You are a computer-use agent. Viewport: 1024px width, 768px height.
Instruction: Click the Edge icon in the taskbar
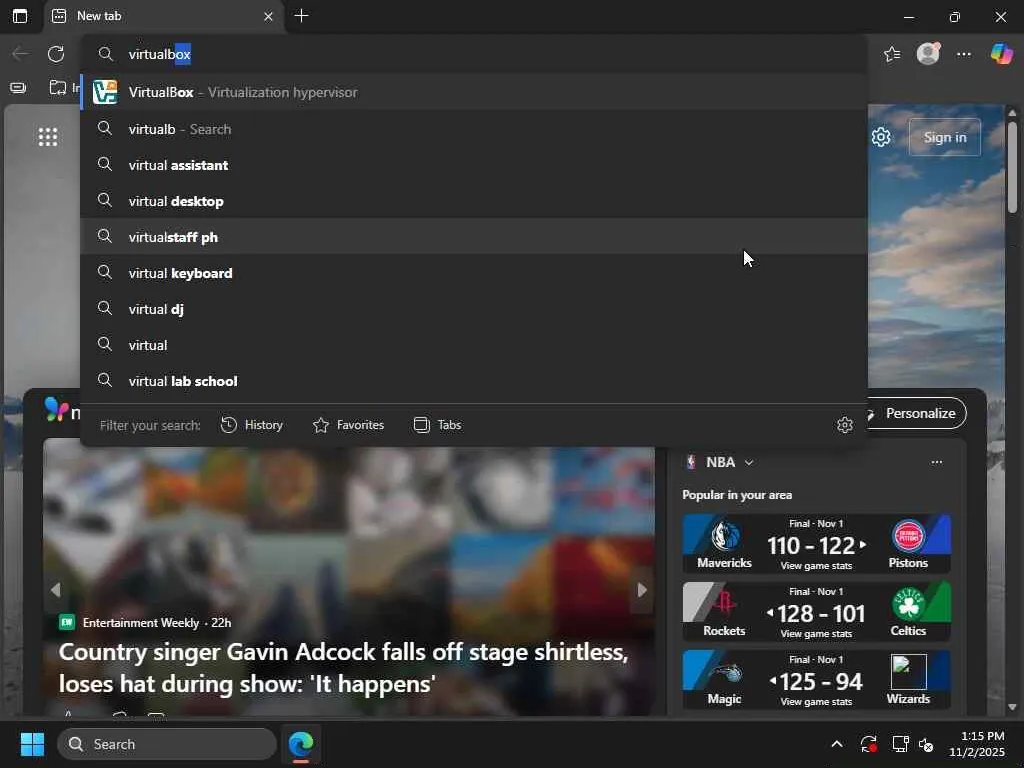301,744
